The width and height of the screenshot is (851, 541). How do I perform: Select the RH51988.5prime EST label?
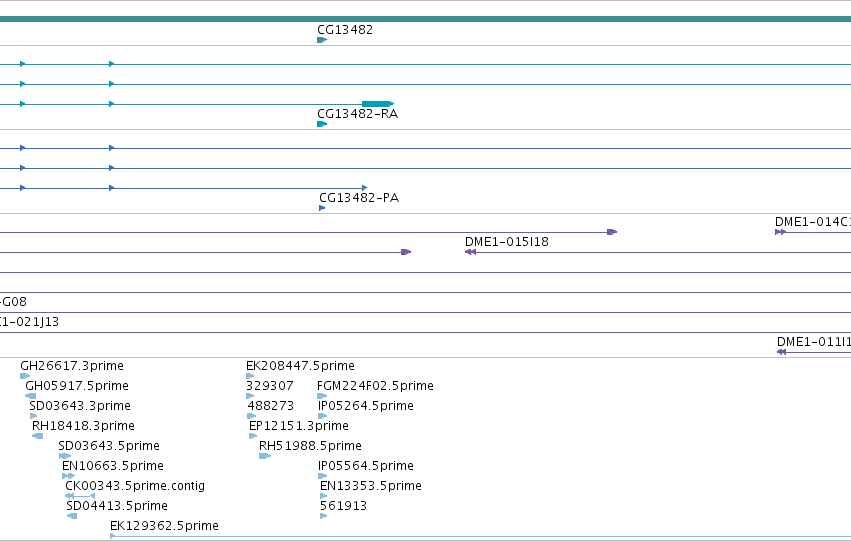point(310,446)
